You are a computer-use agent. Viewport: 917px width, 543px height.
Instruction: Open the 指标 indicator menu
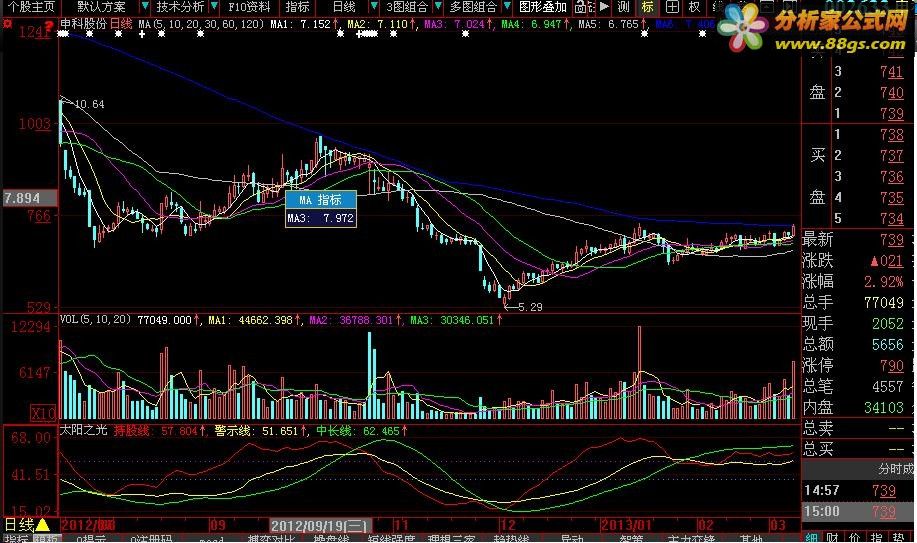point(297,7)
